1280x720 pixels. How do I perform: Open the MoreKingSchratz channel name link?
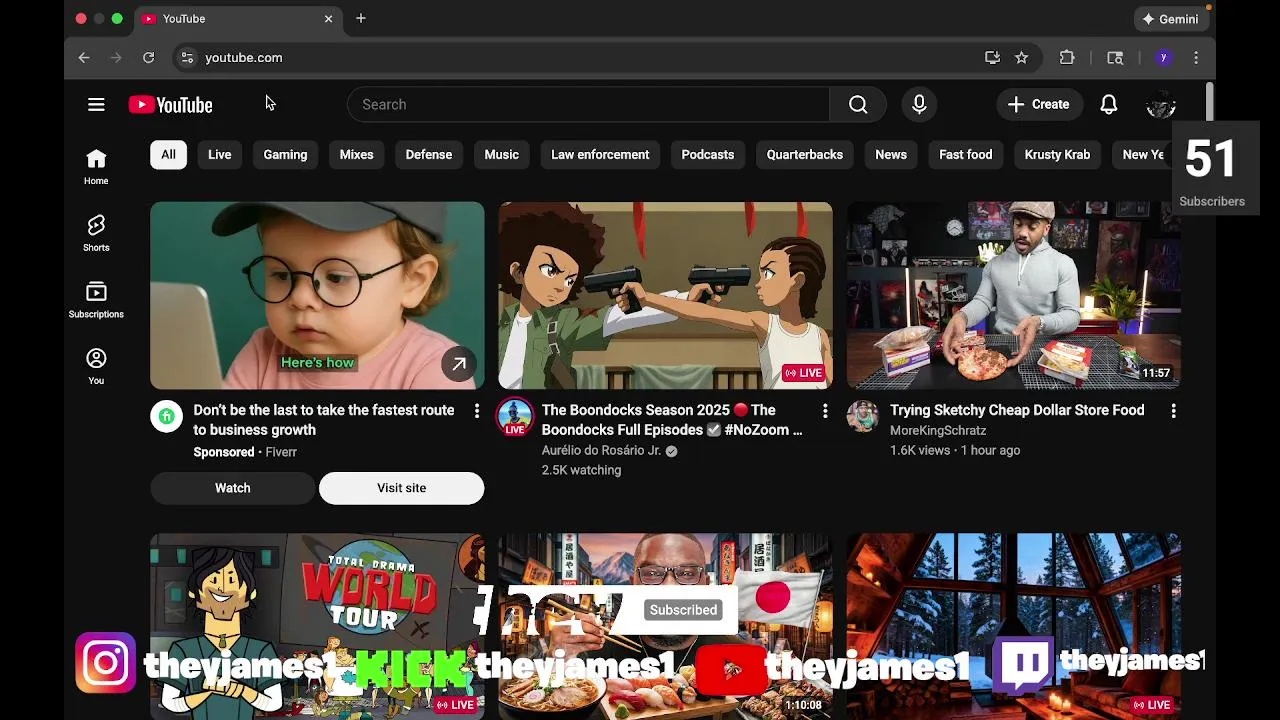click(938, 431)
